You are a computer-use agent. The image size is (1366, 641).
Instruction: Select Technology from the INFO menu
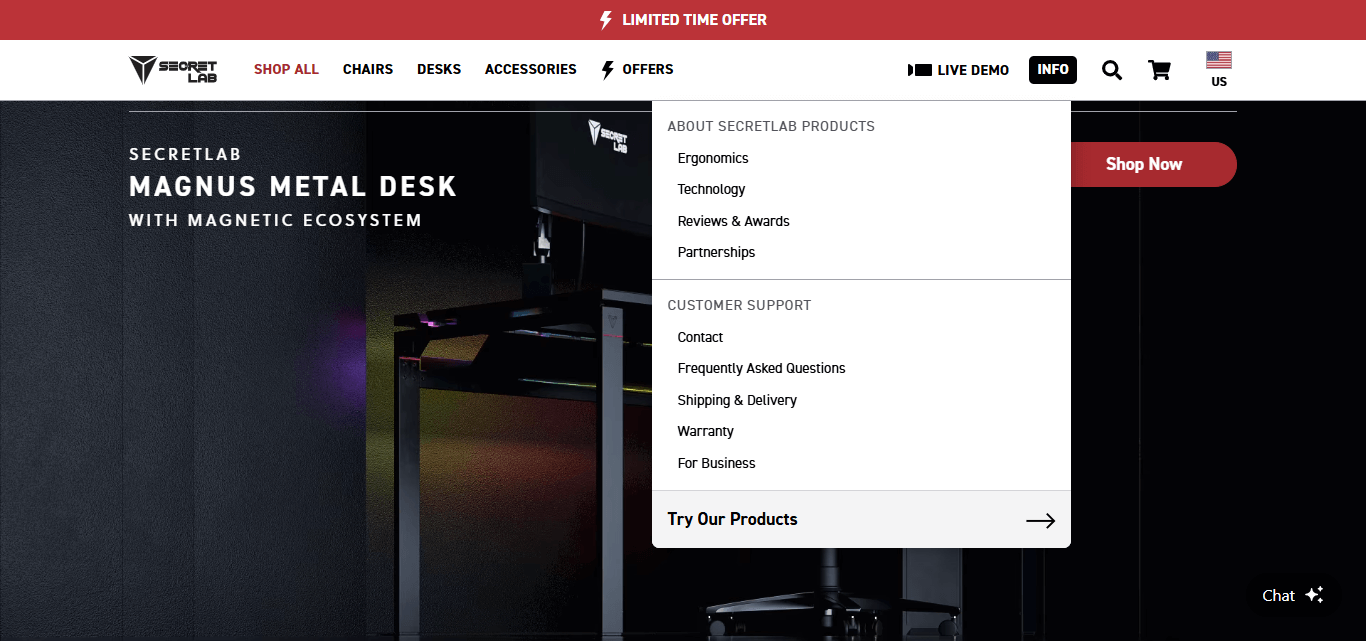click(x=711, y=189)
